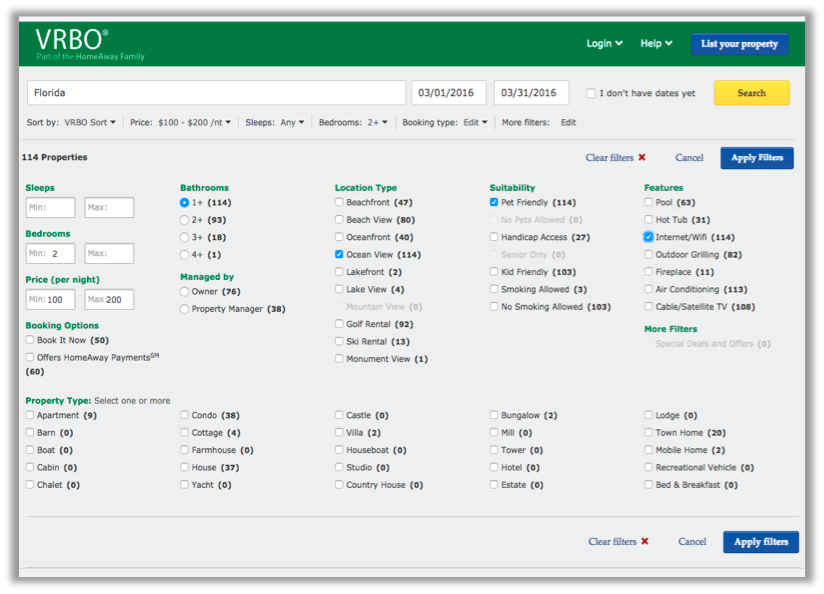Image resolution: width=824 pixels, height=594 pixels.
Task: Select Bathrooms 2+ radio button
Action: (x=184, y=220)
